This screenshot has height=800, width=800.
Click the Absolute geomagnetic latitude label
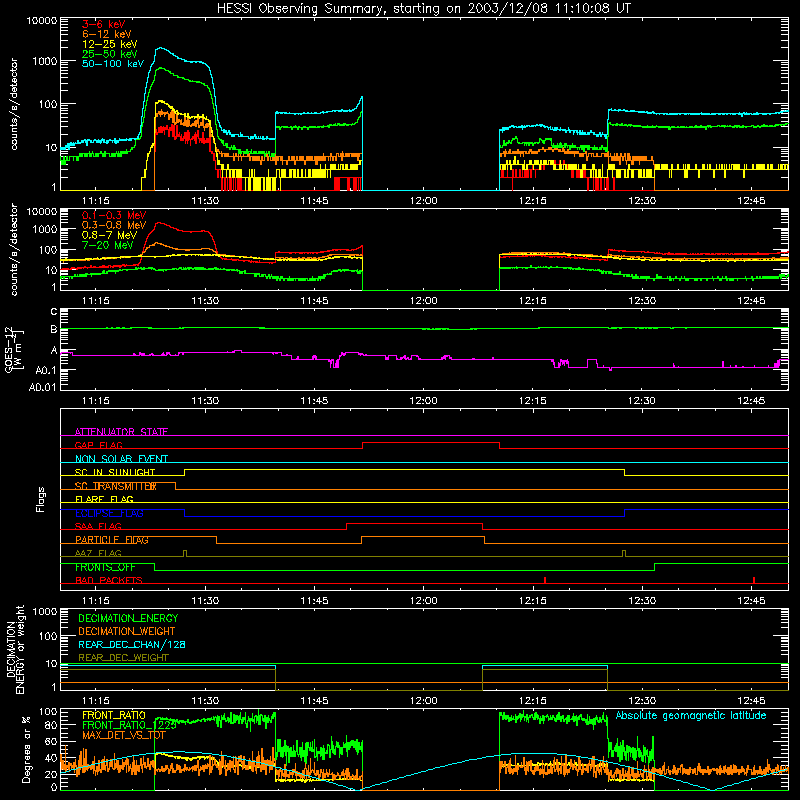[x=691, y=715]
